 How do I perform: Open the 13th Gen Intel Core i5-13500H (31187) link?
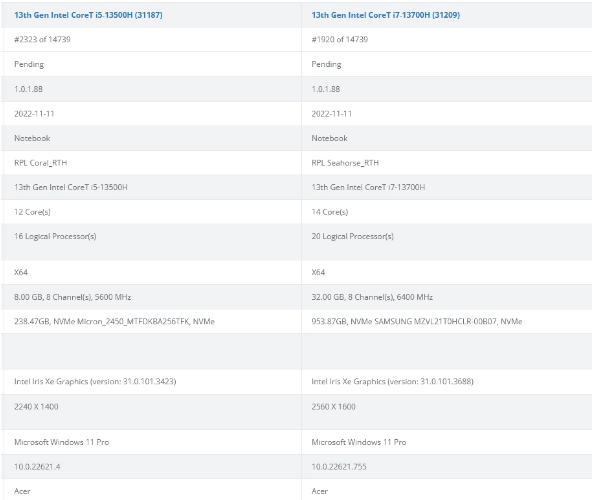tap(88, 15)
